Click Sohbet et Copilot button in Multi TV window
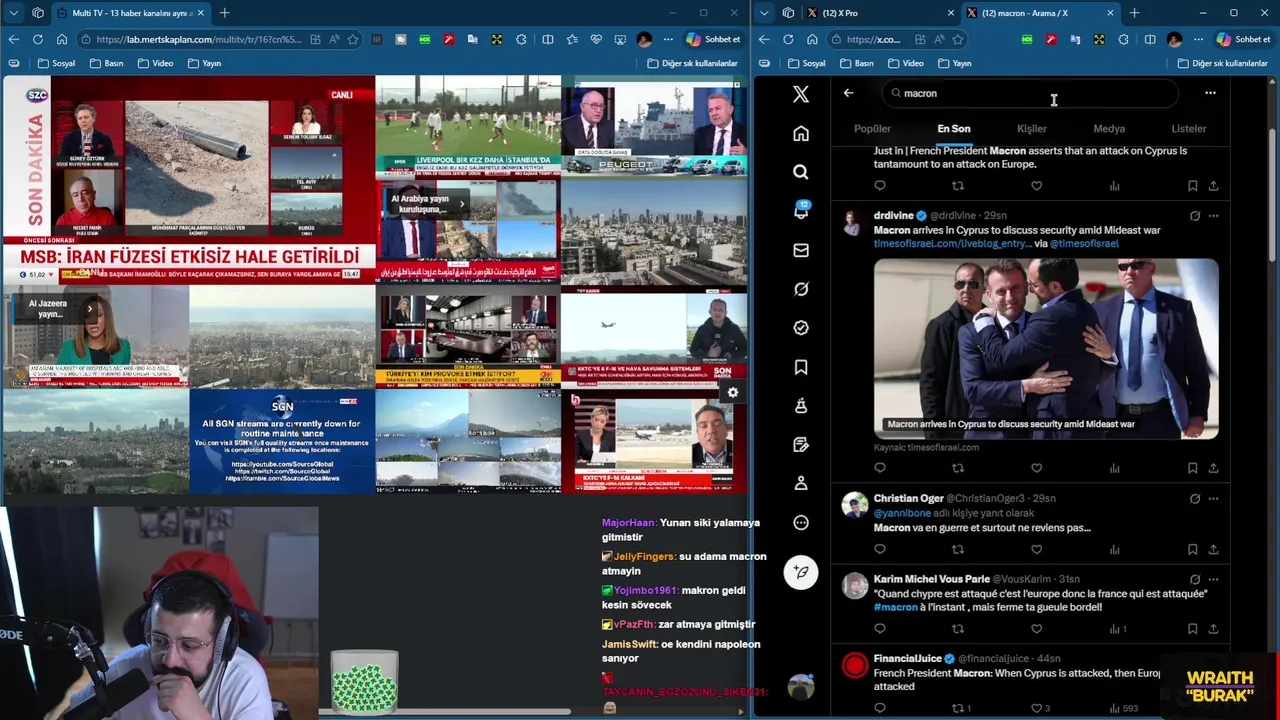The image size is (1280, 720). tap(714, 39)
